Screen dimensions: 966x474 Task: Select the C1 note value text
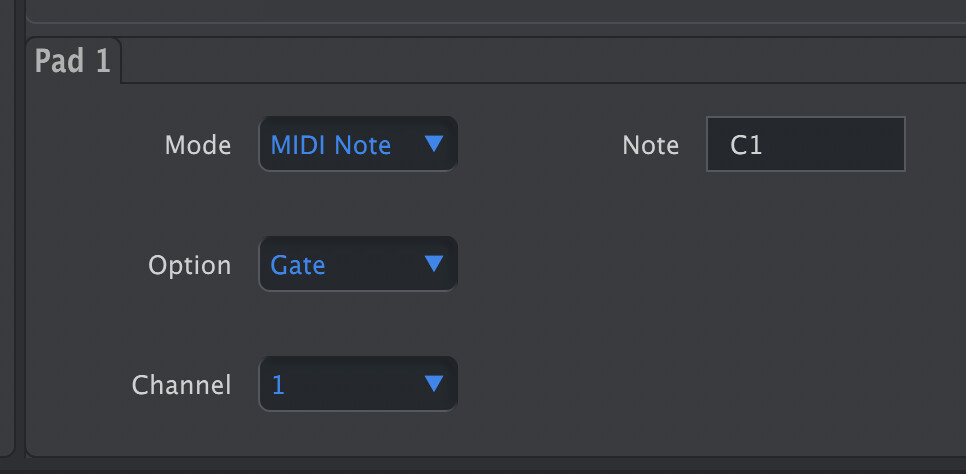tap(746, 146)
